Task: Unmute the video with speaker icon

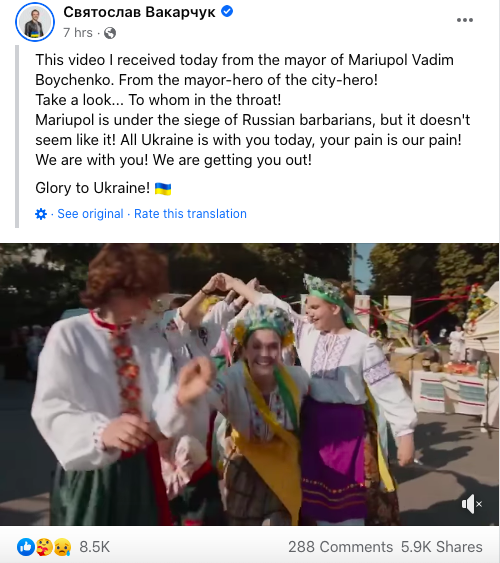Action: [x=471, y=504]
